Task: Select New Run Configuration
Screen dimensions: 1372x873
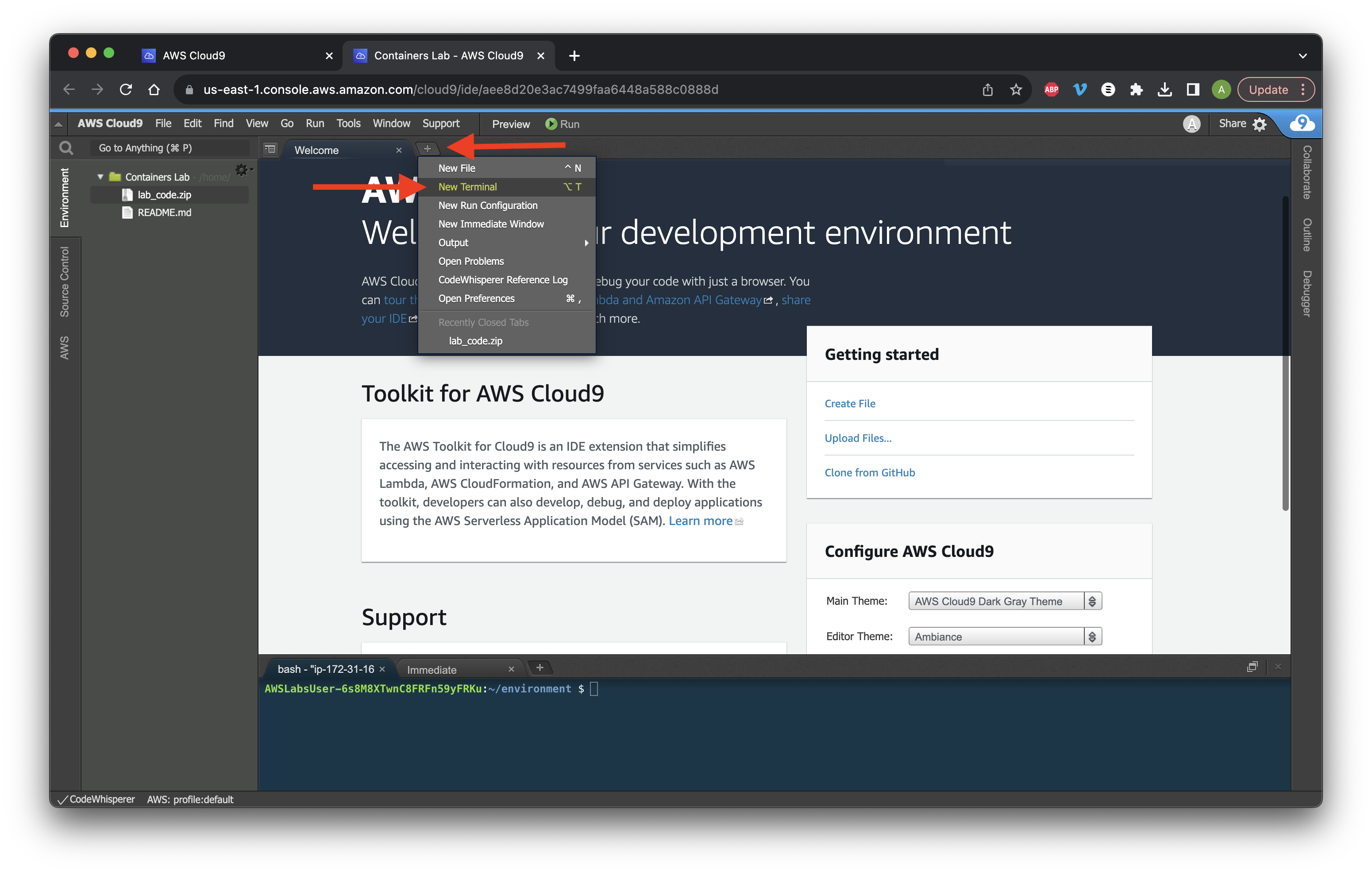Action: 506,206
